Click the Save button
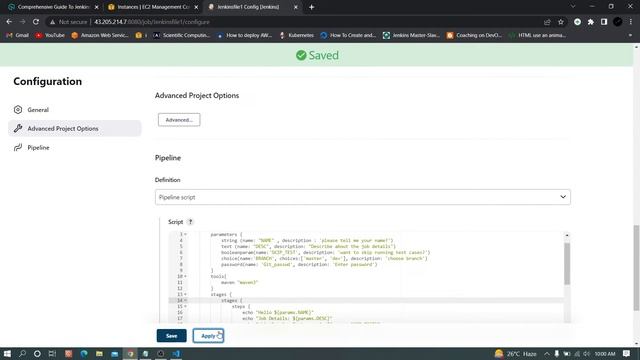The height and width of the screenshot is (360, 640). 171,336
